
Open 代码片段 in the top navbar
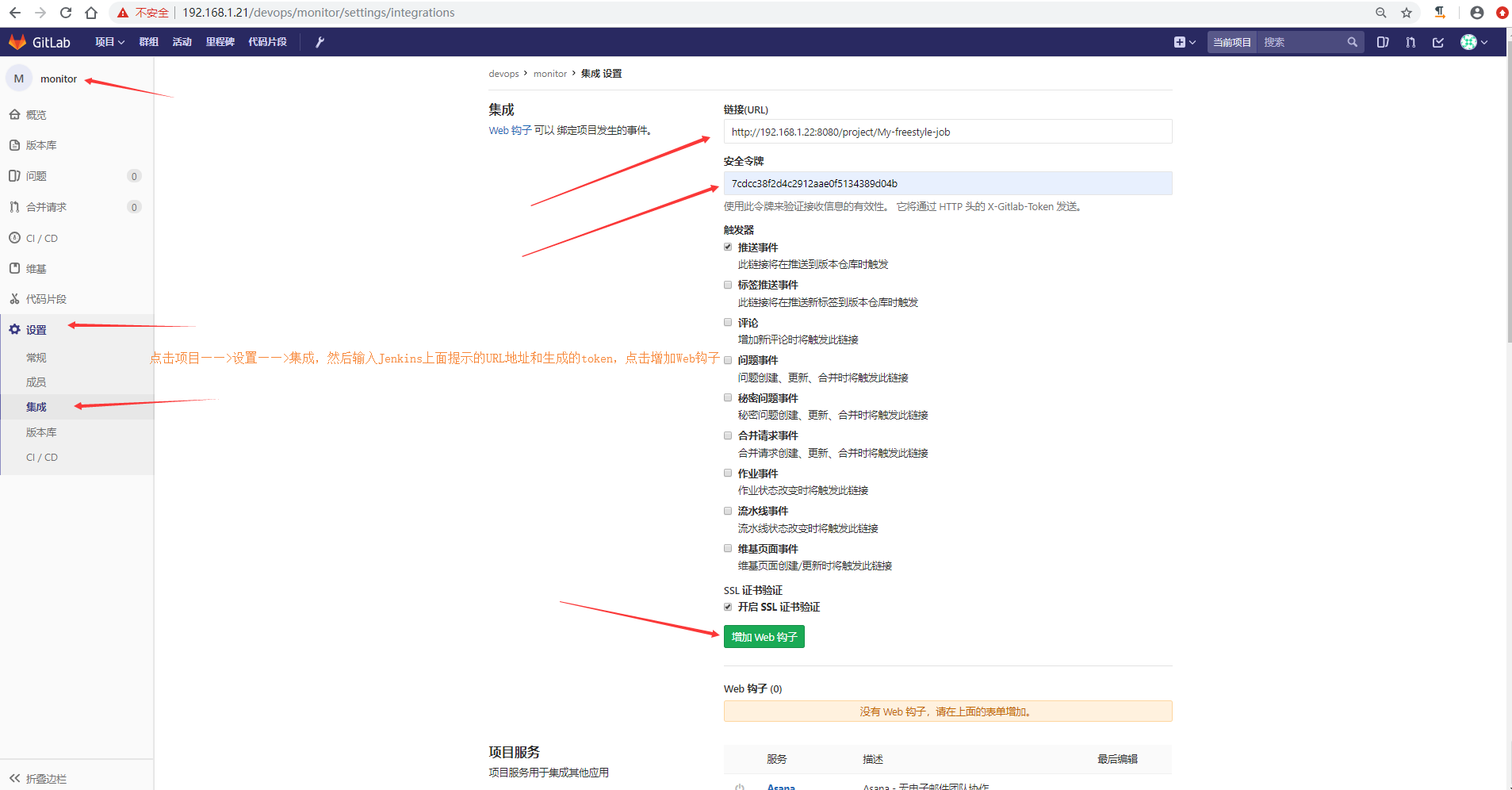(267, 42)
